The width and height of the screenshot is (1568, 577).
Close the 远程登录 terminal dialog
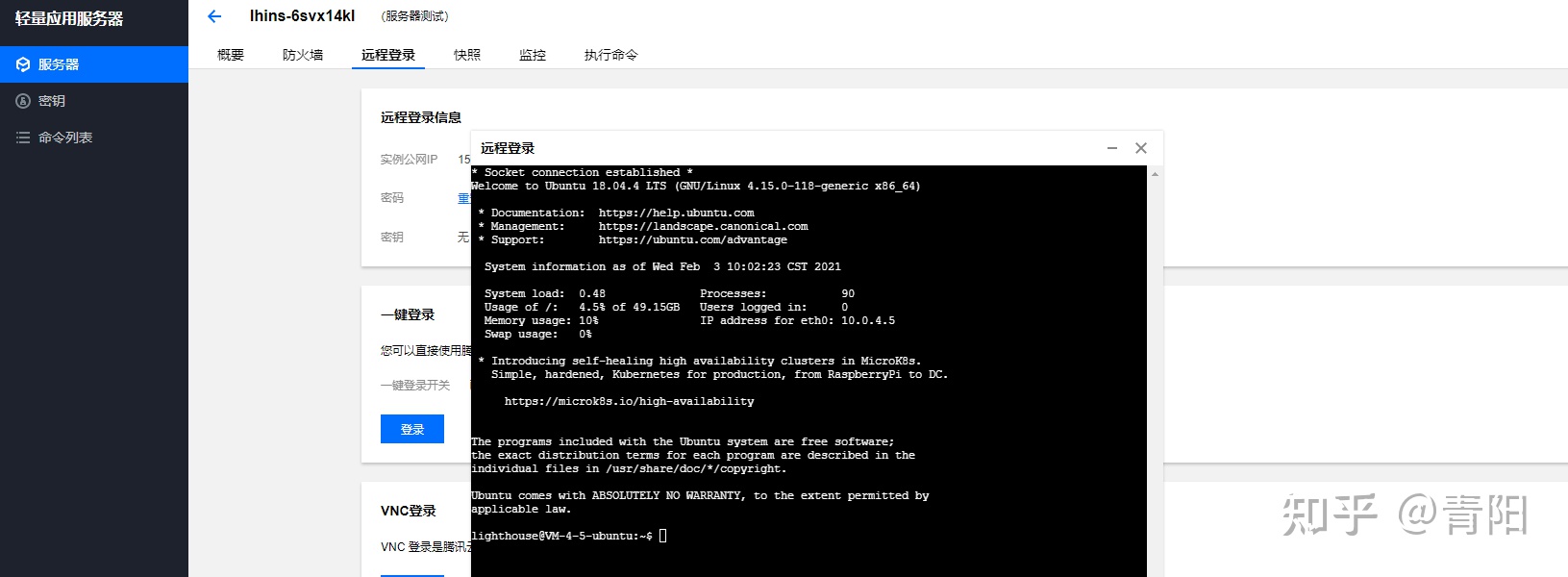(1141, 148)
